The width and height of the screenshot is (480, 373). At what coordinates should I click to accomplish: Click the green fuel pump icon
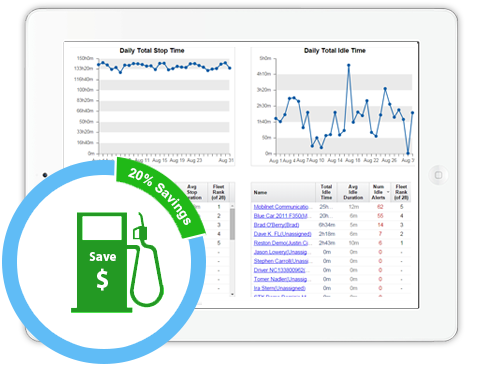pos(117,262)
